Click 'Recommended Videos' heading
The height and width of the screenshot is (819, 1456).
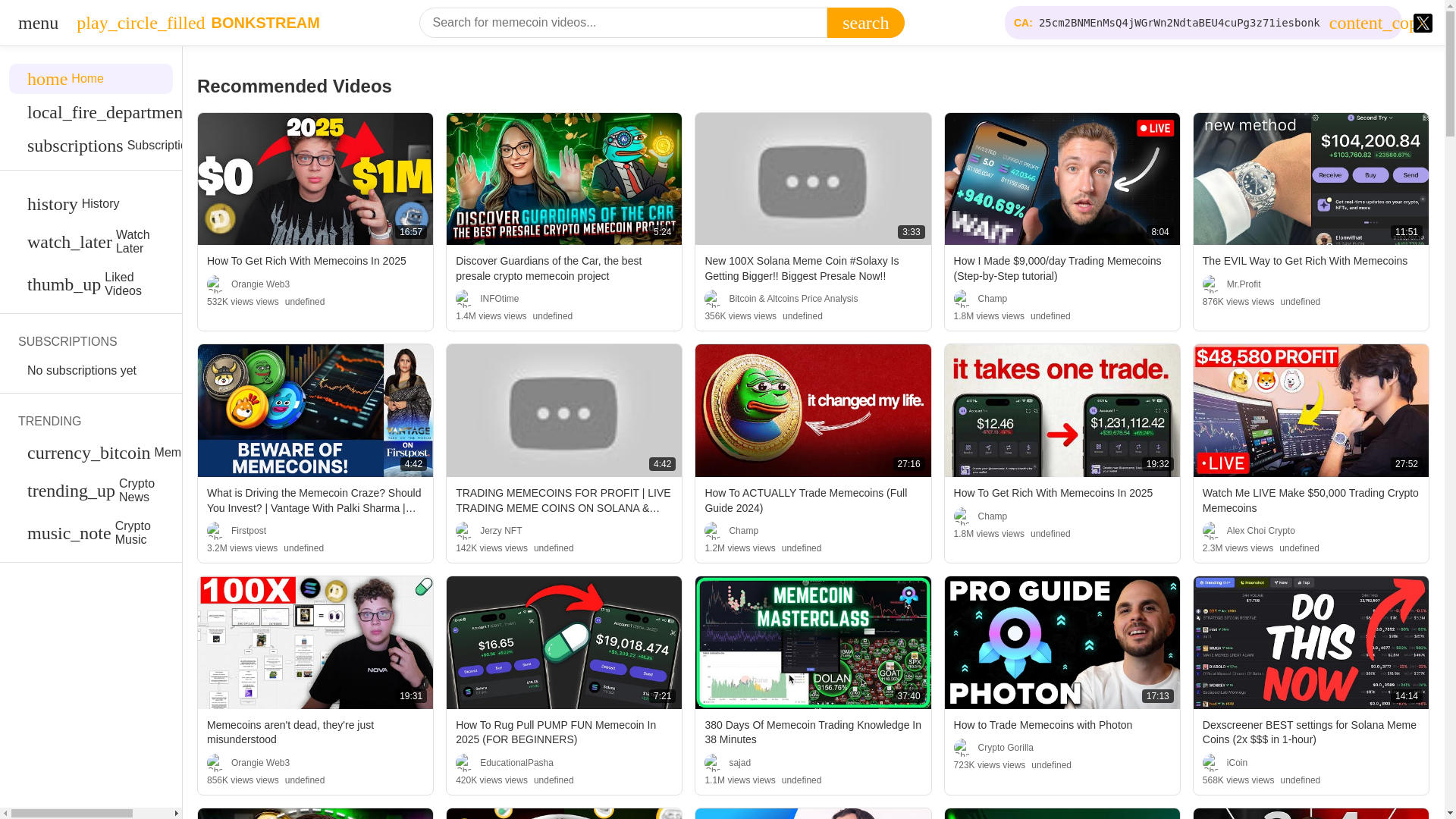(x=294, y=86)
